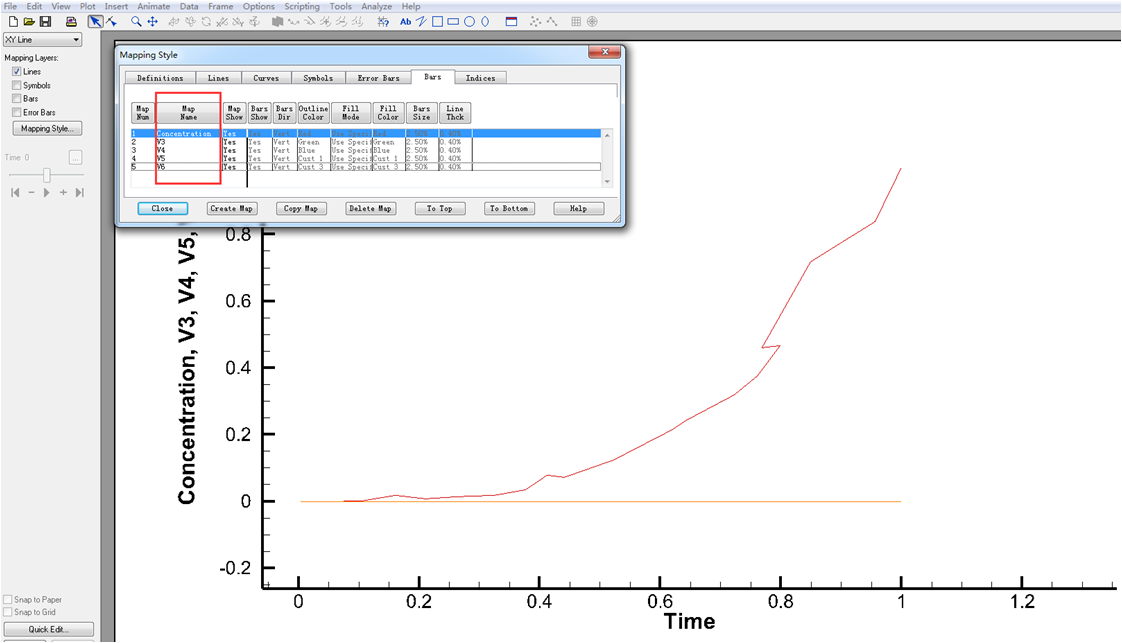Click the grid-pattern toolbar icon
This screenshot has width=1122, height=643.
576,21
